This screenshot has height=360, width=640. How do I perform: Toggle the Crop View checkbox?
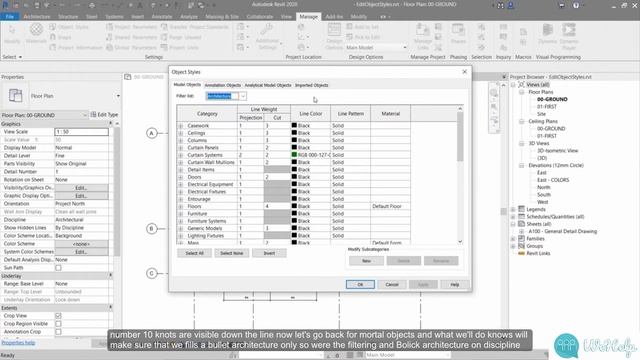pos(58,316)
